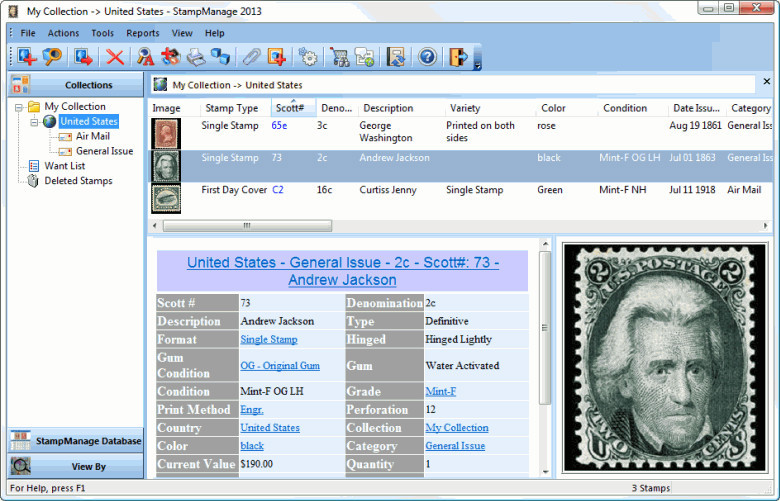The image size is (780, 501).
Task: Click the backup/refresh book icon
Action: [x=396, y=57]
